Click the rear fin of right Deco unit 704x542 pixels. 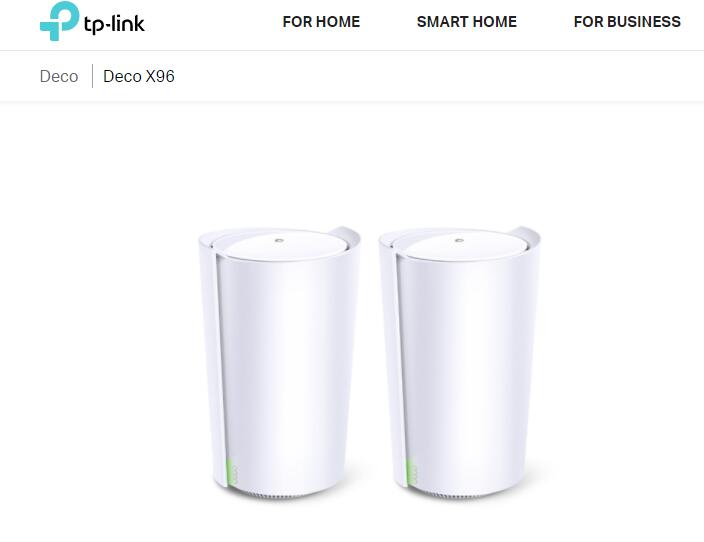click(526, 235)
